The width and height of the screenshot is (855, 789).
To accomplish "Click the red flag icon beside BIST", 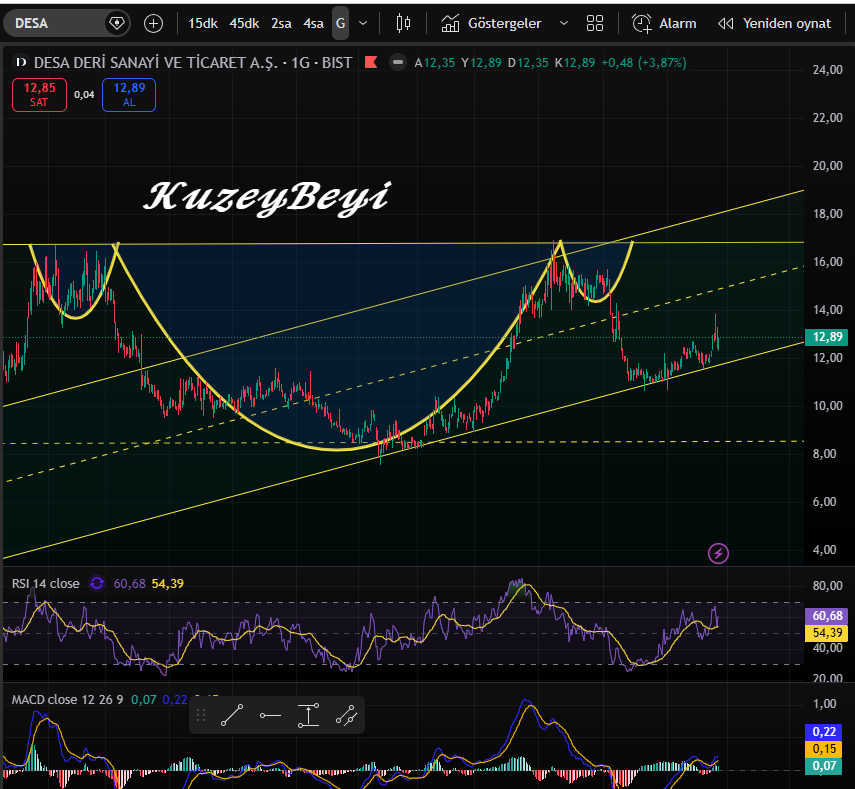I will click(x=371, y=62).
